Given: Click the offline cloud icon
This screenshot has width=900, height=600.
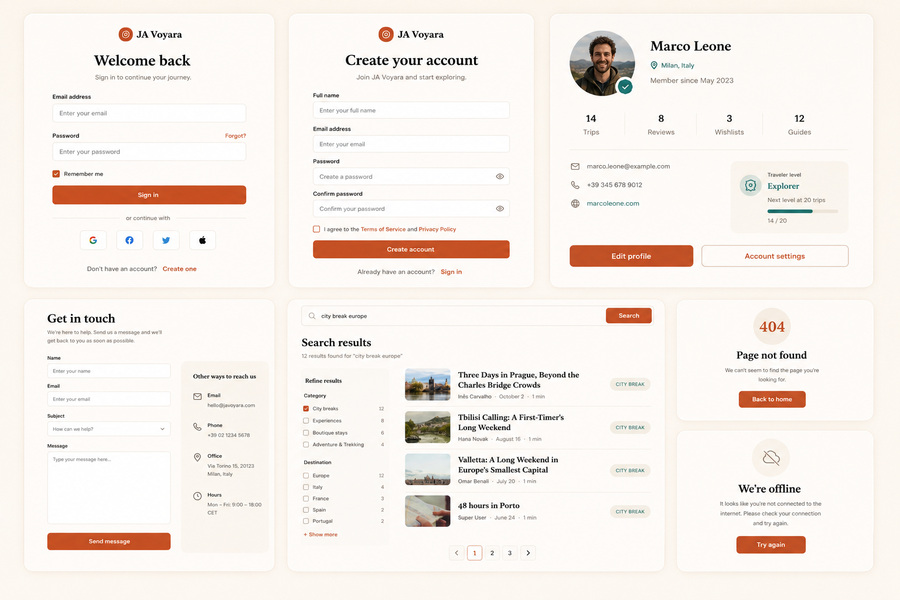Looking at the screenshot, I should coord(771,458).
